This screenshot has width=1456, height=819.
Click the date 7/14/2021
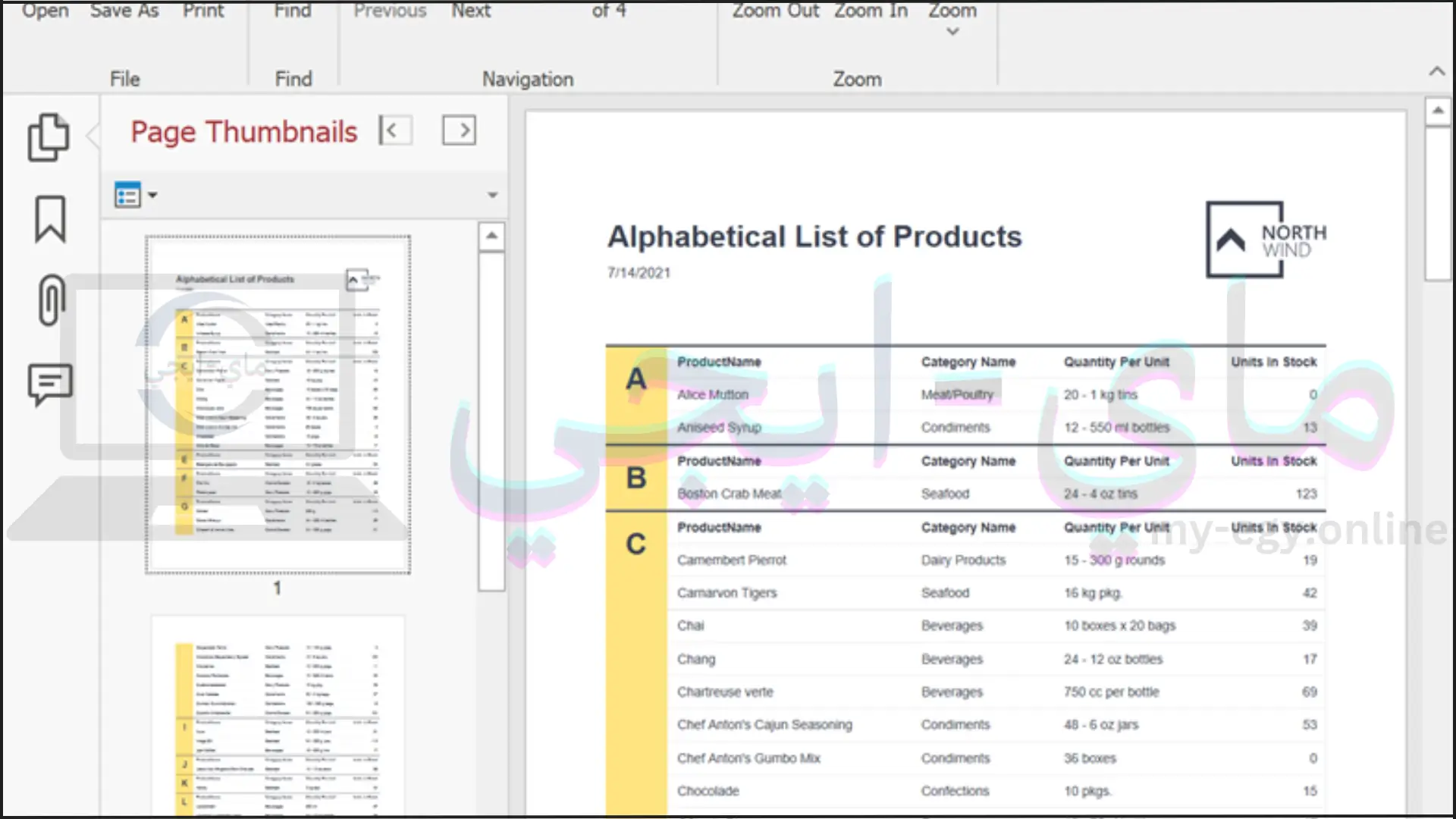[639, 273]
